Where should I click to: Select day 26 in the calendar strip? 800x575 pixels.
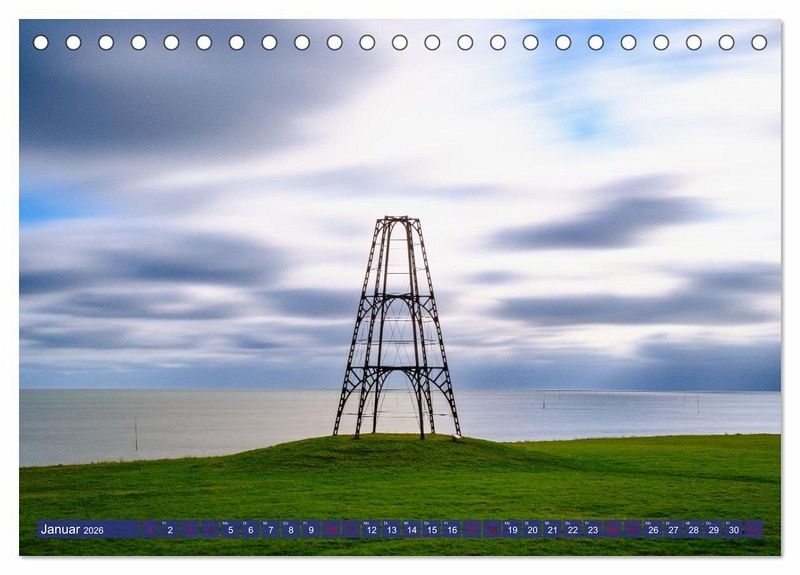click(x=653, y=530)
